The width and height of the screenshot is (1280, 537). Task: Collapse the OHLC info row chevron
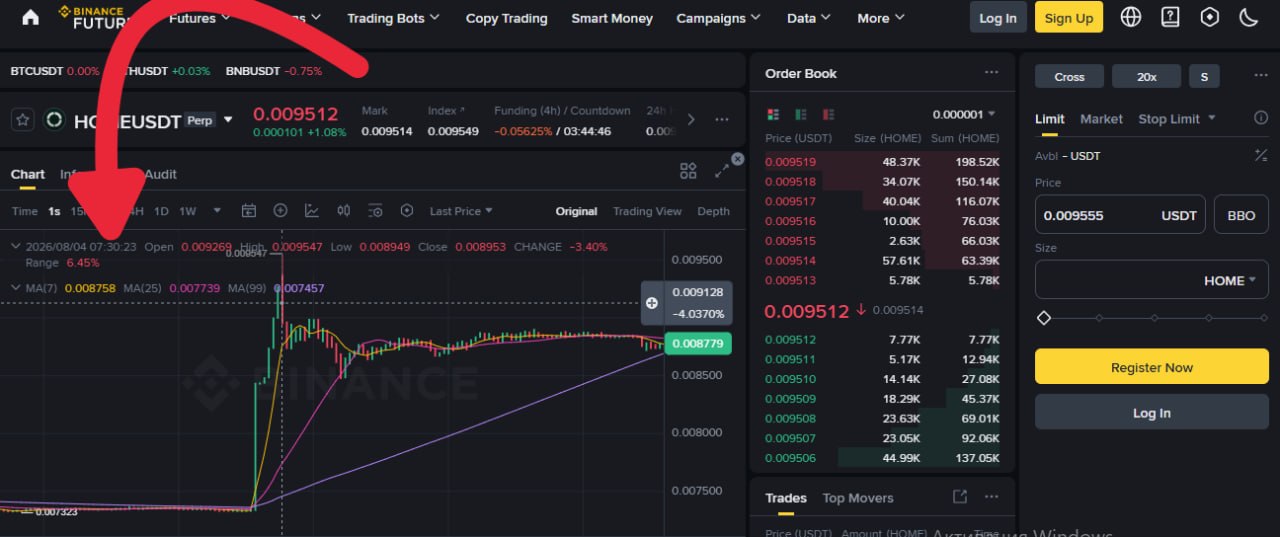click(16, 246)
